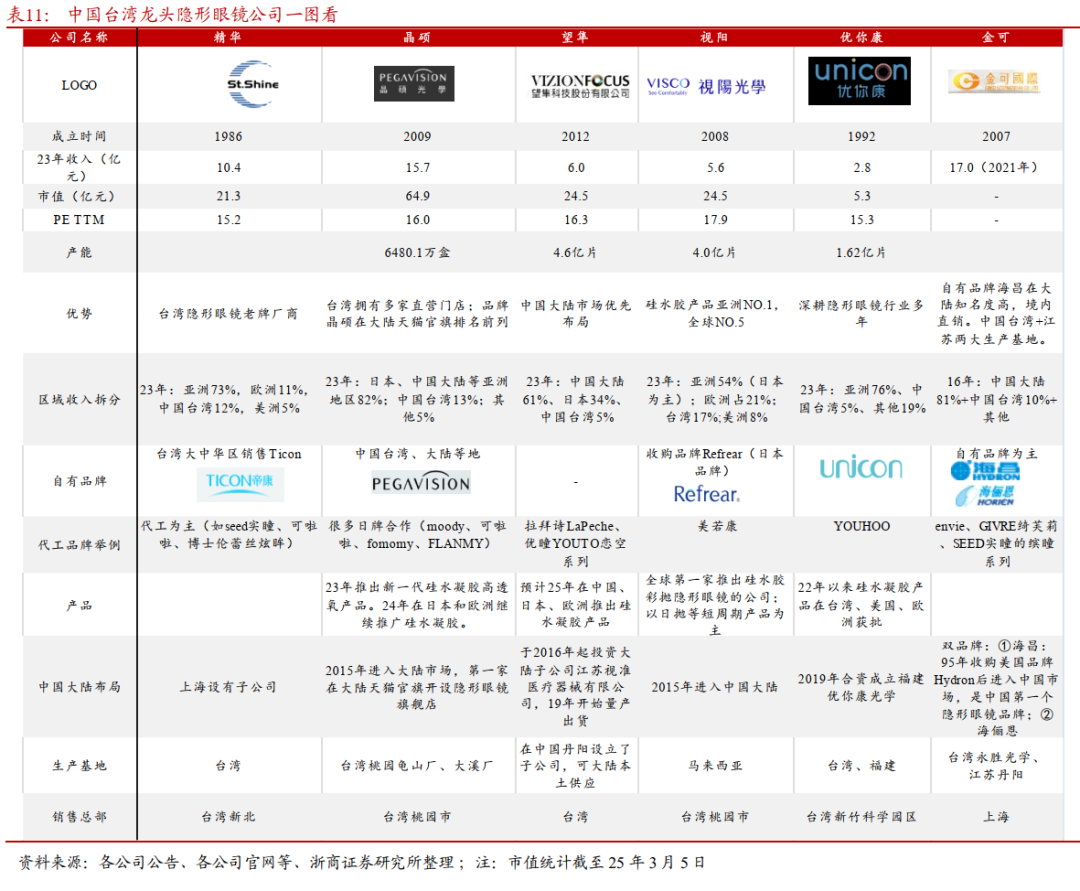Click the 台湾新竹科学园区 headquarters cell

(861, 817)
